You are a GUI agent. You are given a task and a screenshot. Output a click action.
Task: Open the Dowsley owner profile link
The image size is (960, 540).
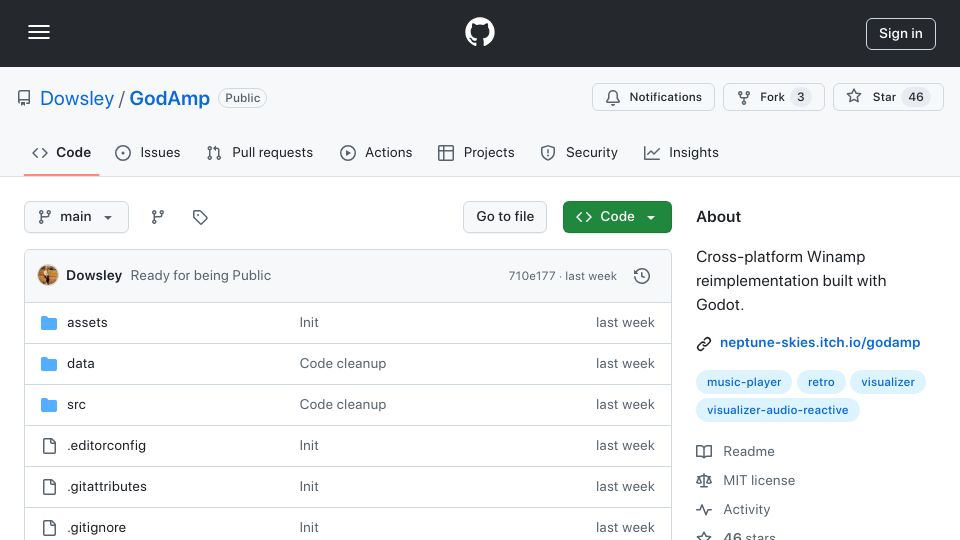77,98
